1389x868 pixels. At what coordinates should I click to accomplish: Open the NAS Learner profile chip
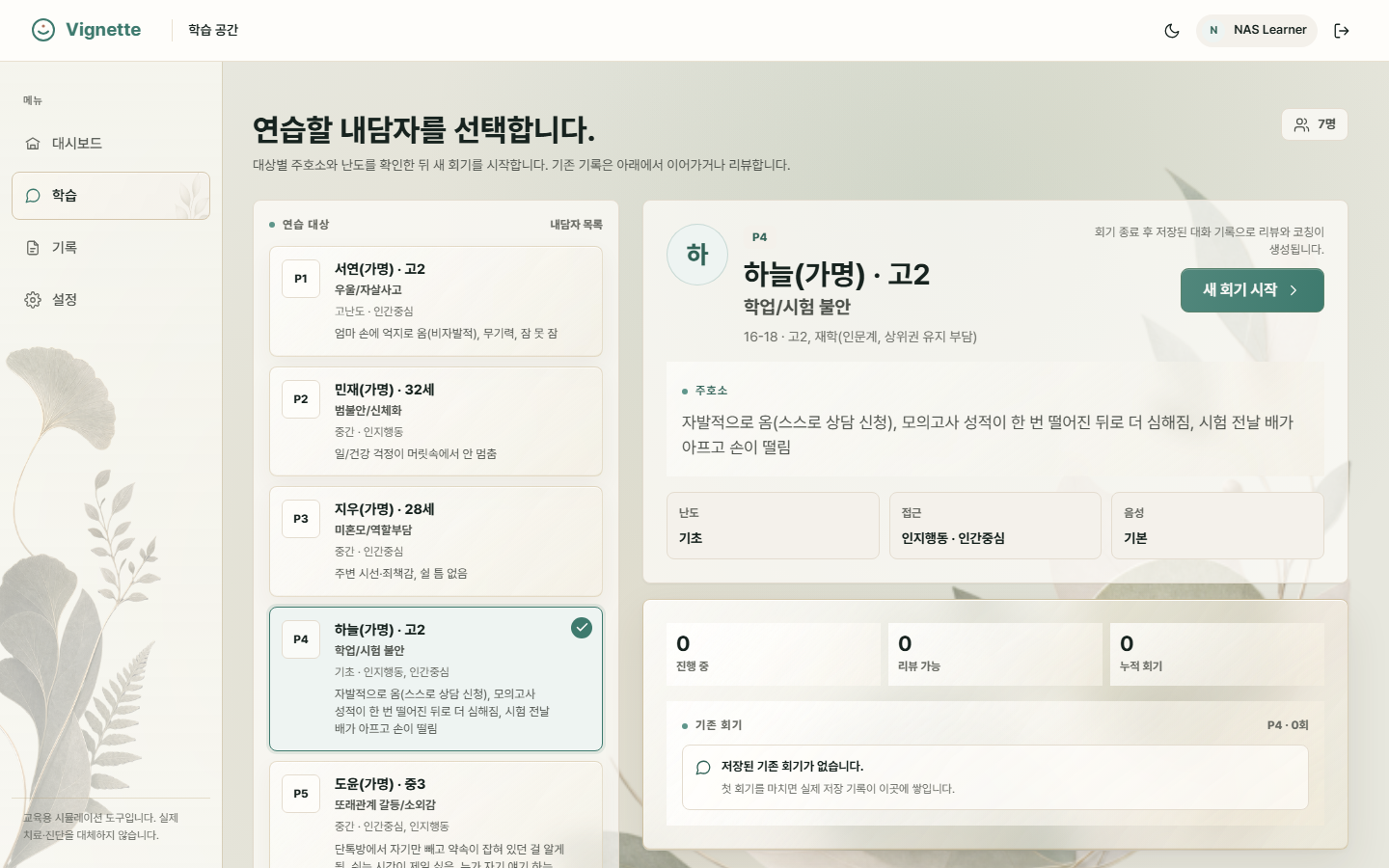[1257, 30]
